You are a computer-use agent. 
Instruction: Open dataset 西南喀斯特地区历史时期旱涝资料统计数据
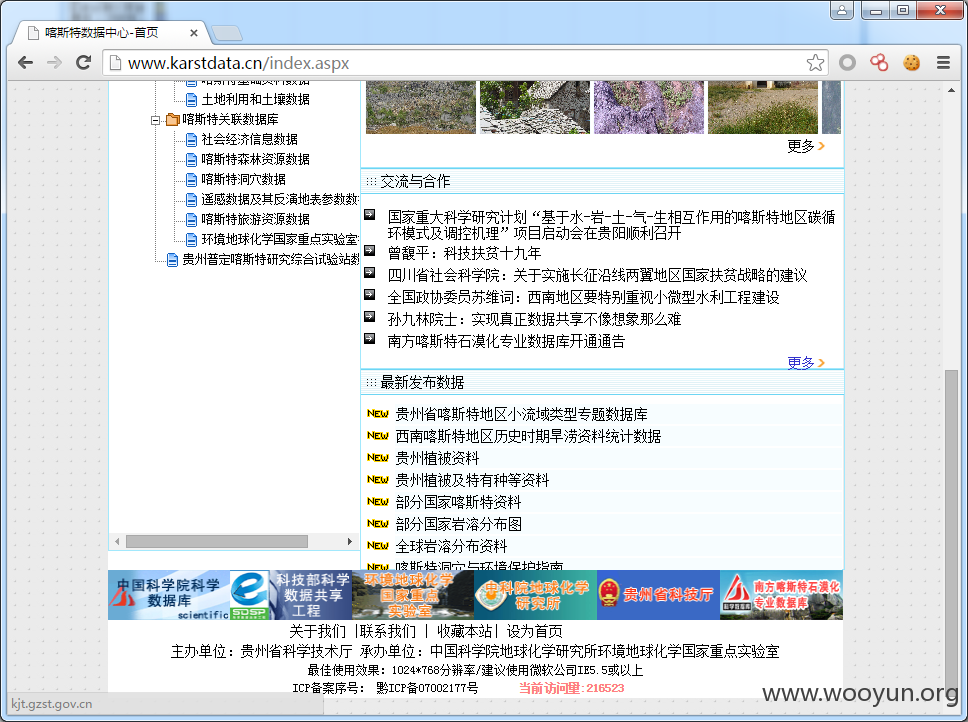click(528, 436)
